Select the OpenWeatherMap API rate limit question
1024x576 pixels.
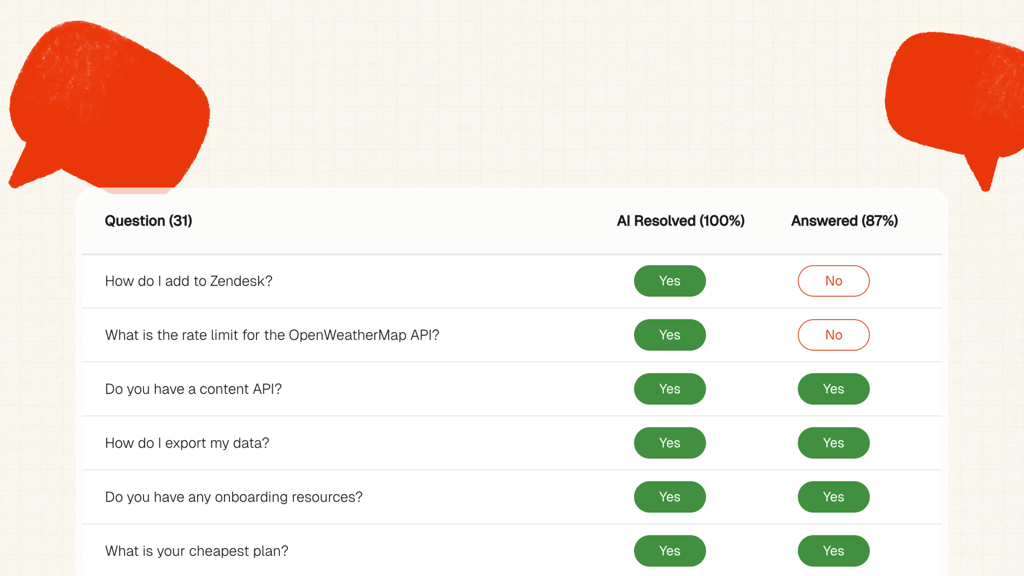(272, 335)
